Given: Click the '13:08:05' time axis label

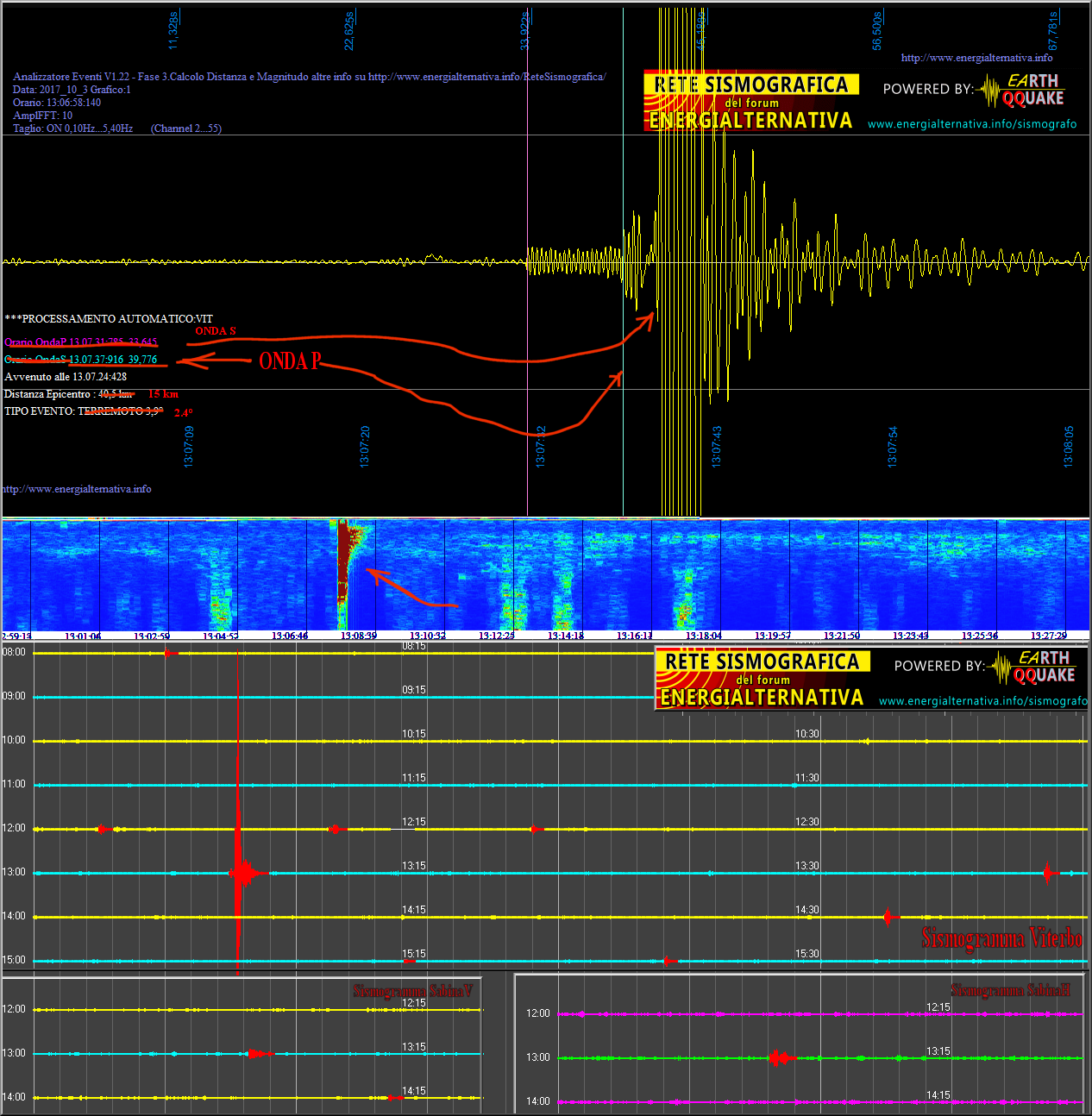Looking at the screenshot, I should pos(1069,446).
